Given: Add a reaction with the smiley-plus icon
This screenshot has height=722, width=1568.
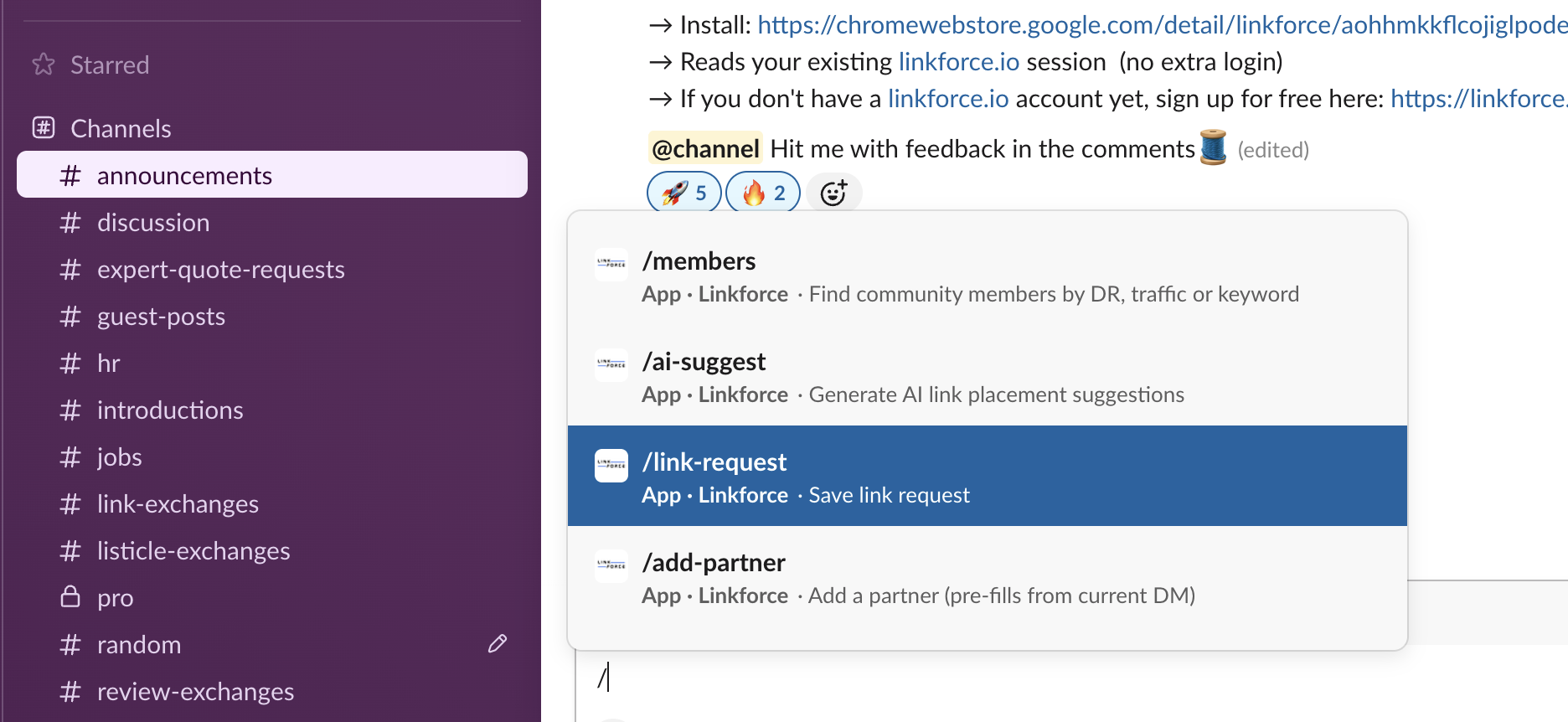Looking at the screenshot, I should (833, 193).
